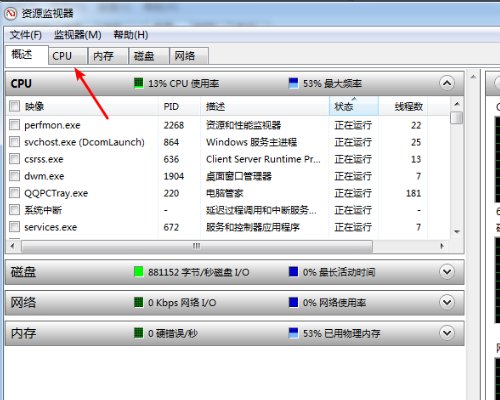Switch to the 内存 tab

click(x=108, y=56)
